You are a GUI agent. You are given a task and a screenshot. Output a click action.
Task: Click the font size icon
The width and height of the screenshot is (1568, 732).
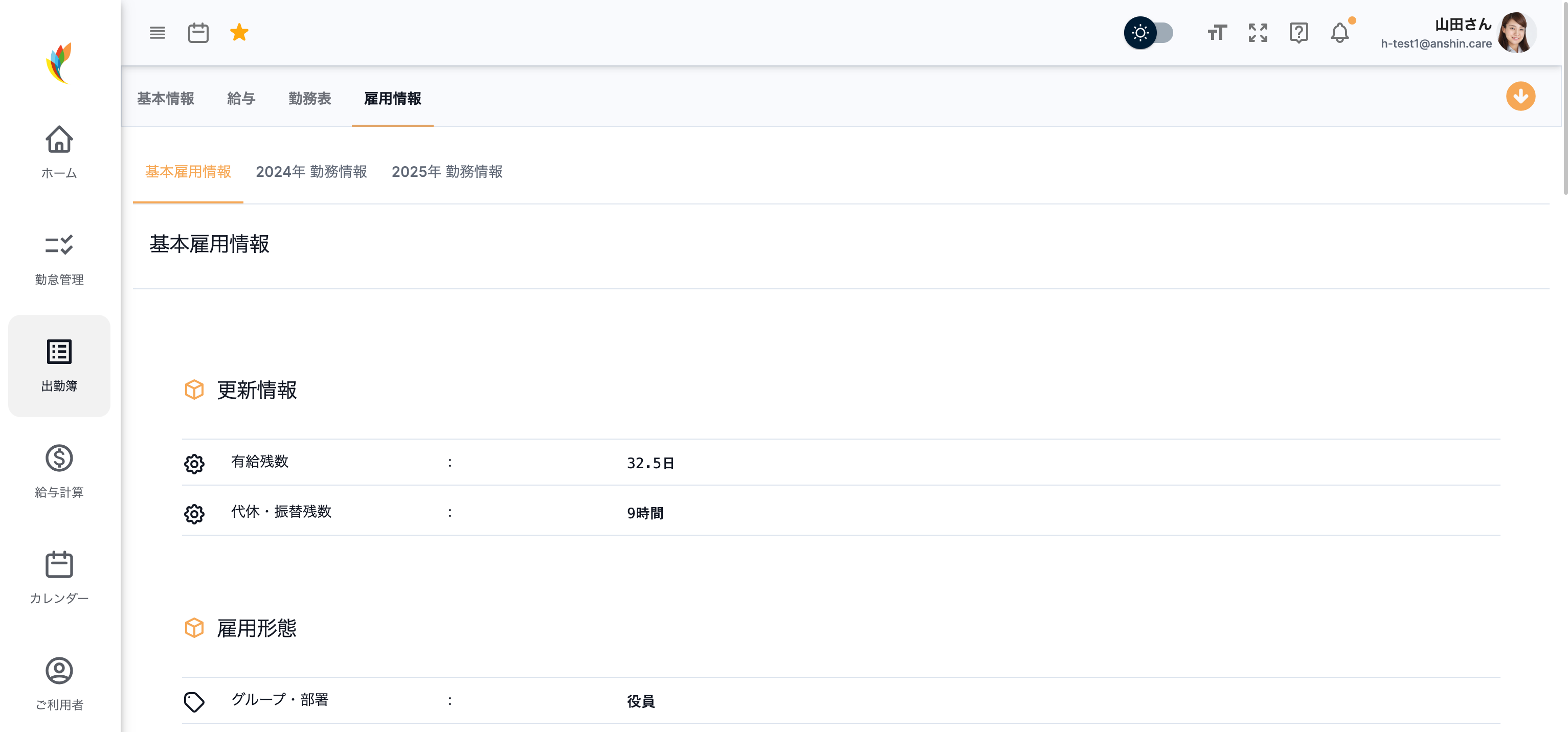(x=1217, y=33)
